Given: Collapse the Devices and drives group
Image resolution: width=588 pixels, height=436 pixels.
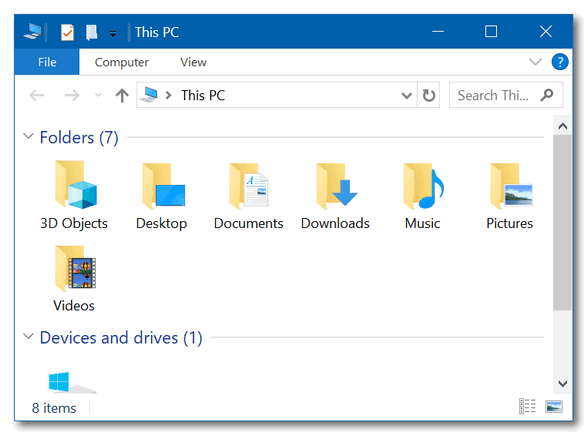Looking at the screenshot, I should (28, 336).
